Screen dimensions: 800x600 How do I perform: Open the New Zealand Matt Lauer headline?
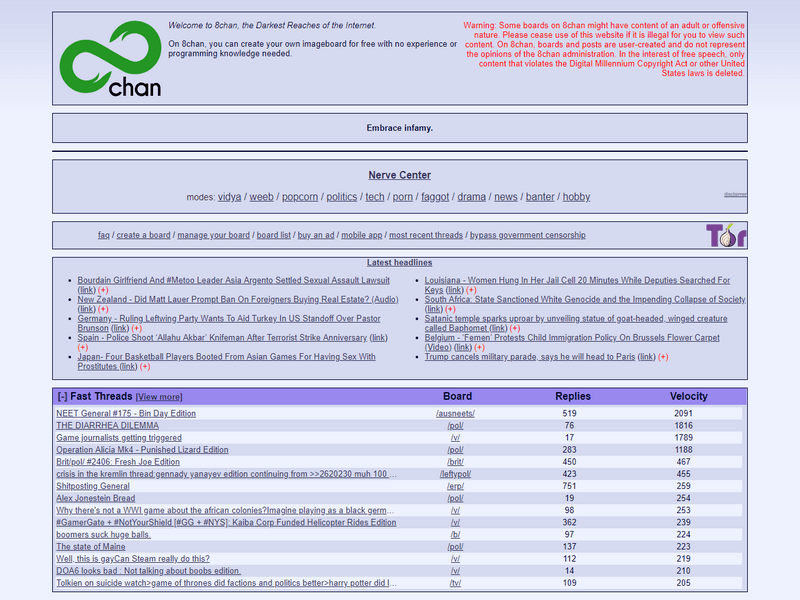[238, 299]
